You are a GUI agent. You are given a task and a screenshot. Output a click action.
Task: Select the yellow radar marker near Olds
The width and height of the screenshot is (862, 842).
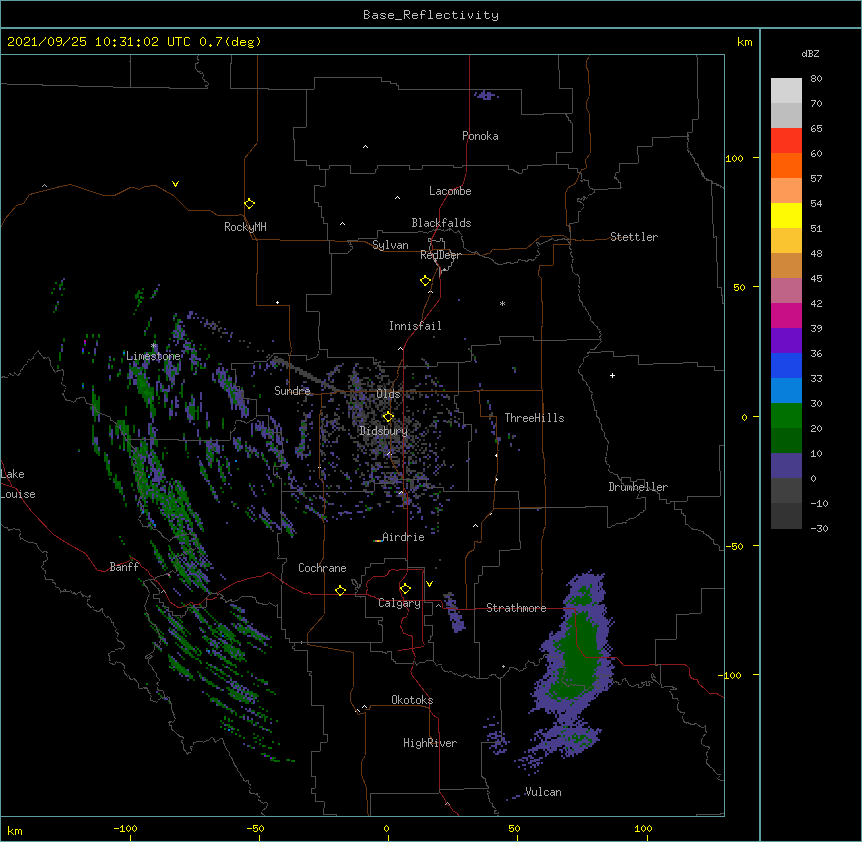click(388, 417)
